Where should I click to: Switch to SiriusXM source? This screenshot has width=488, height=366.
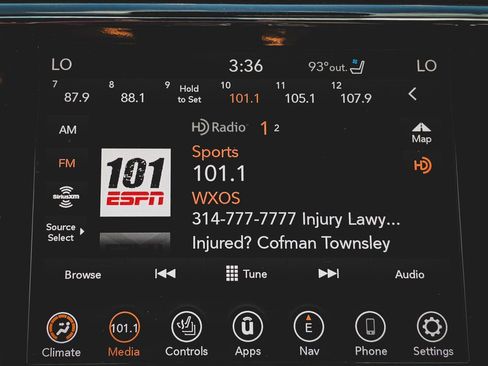66,197
